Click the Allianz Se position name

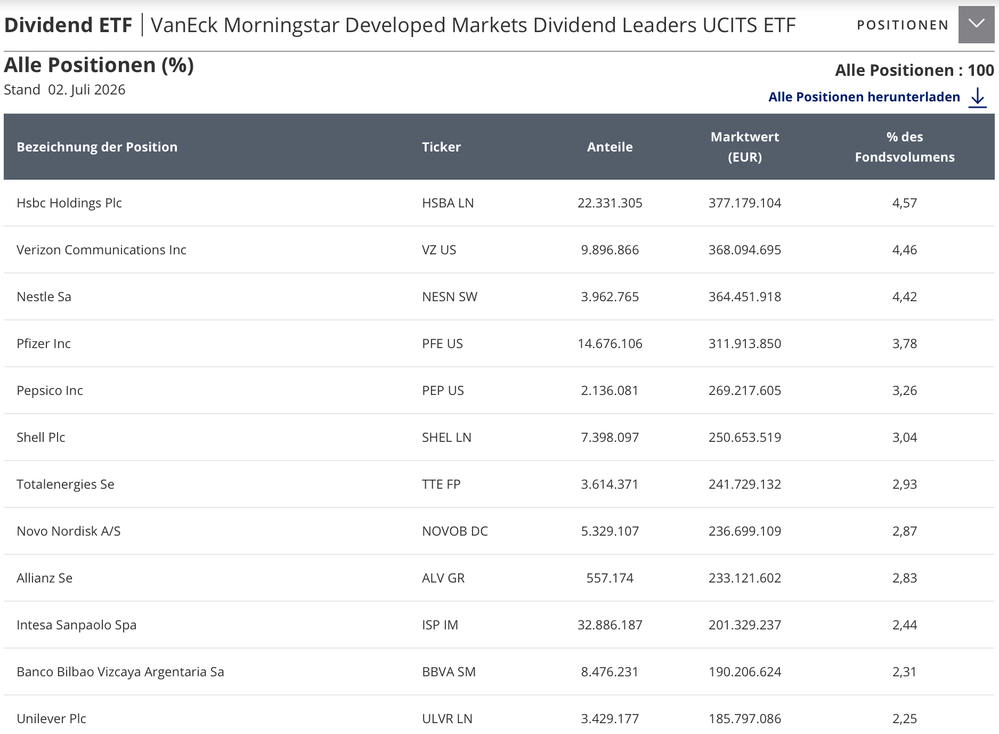coord(45,578)
